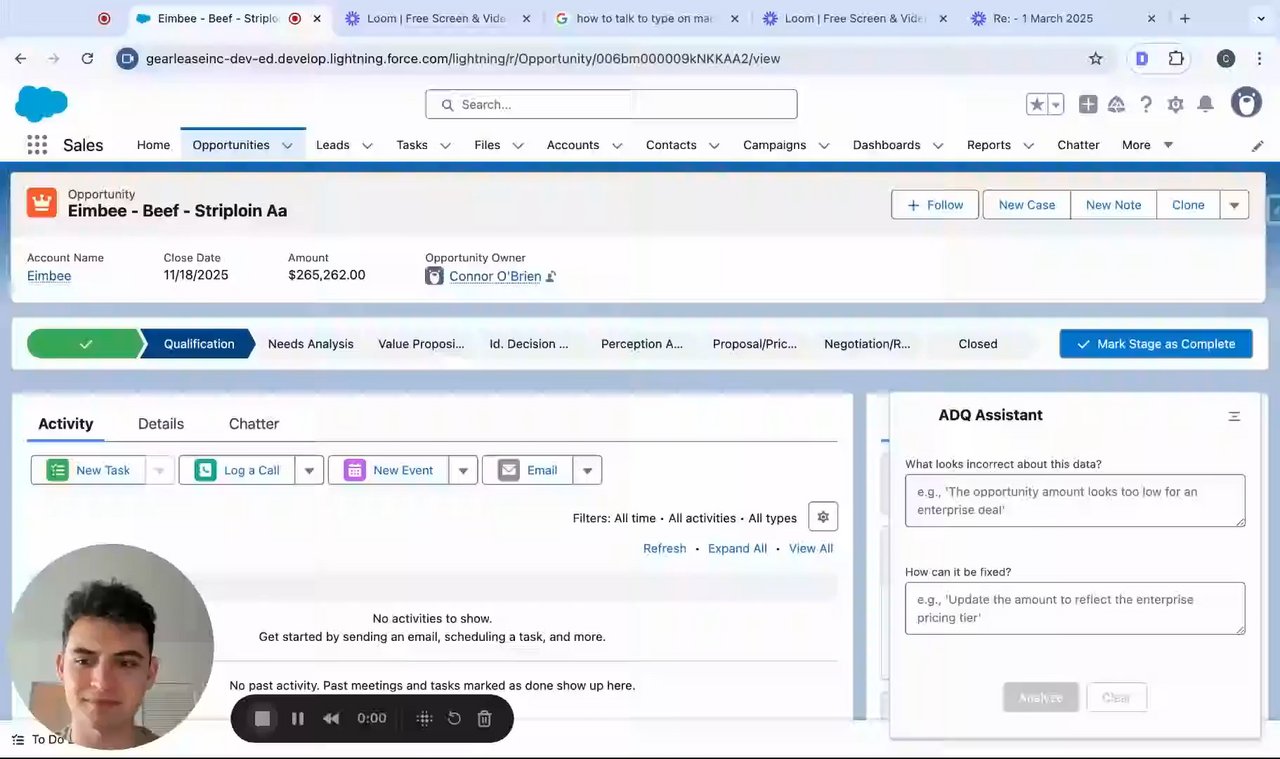Switch to the Home tab
This screenshot has width=1280, height=759.
(153, 145)
